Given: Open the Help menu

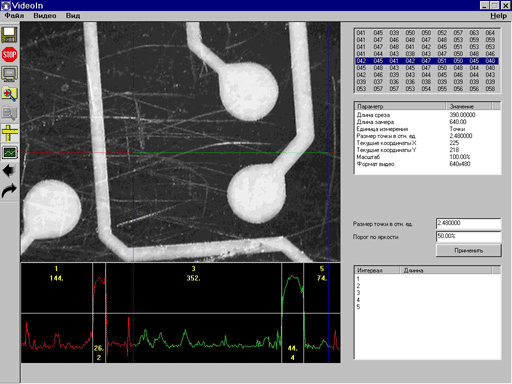Looking at the screenshot, I should (x=498, y=16).
